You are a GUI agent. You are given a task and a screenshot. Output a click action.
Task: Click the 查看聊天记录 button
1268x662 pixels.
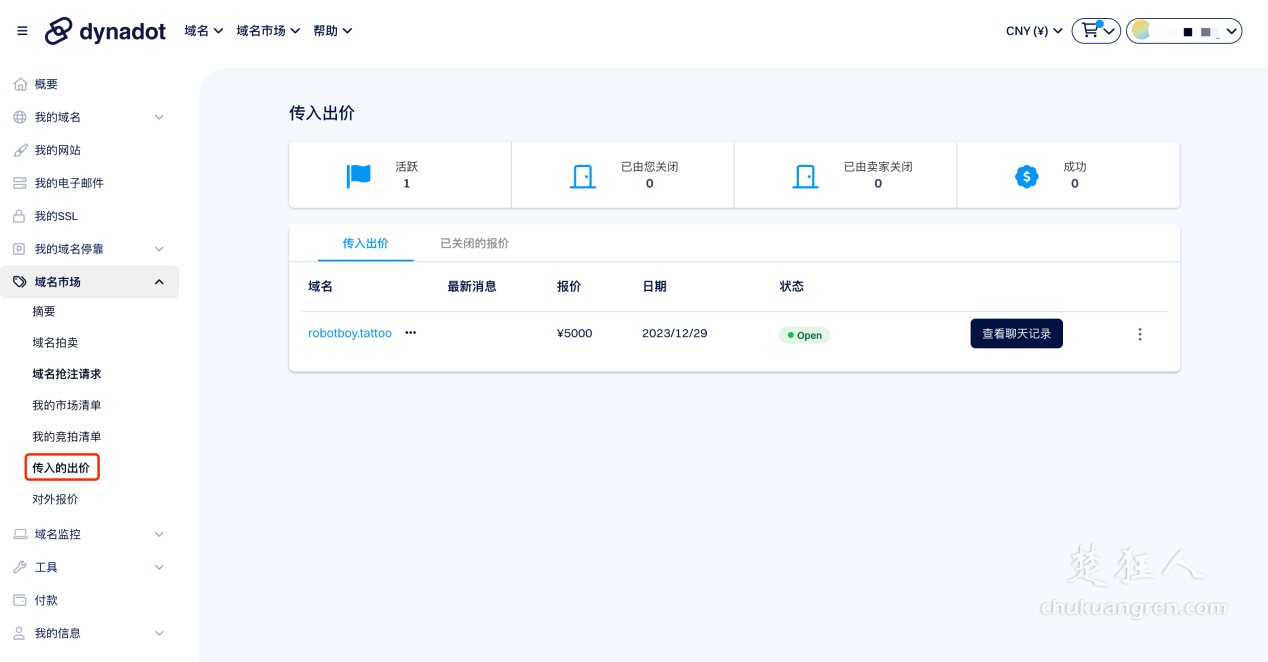click(1016, 333)
